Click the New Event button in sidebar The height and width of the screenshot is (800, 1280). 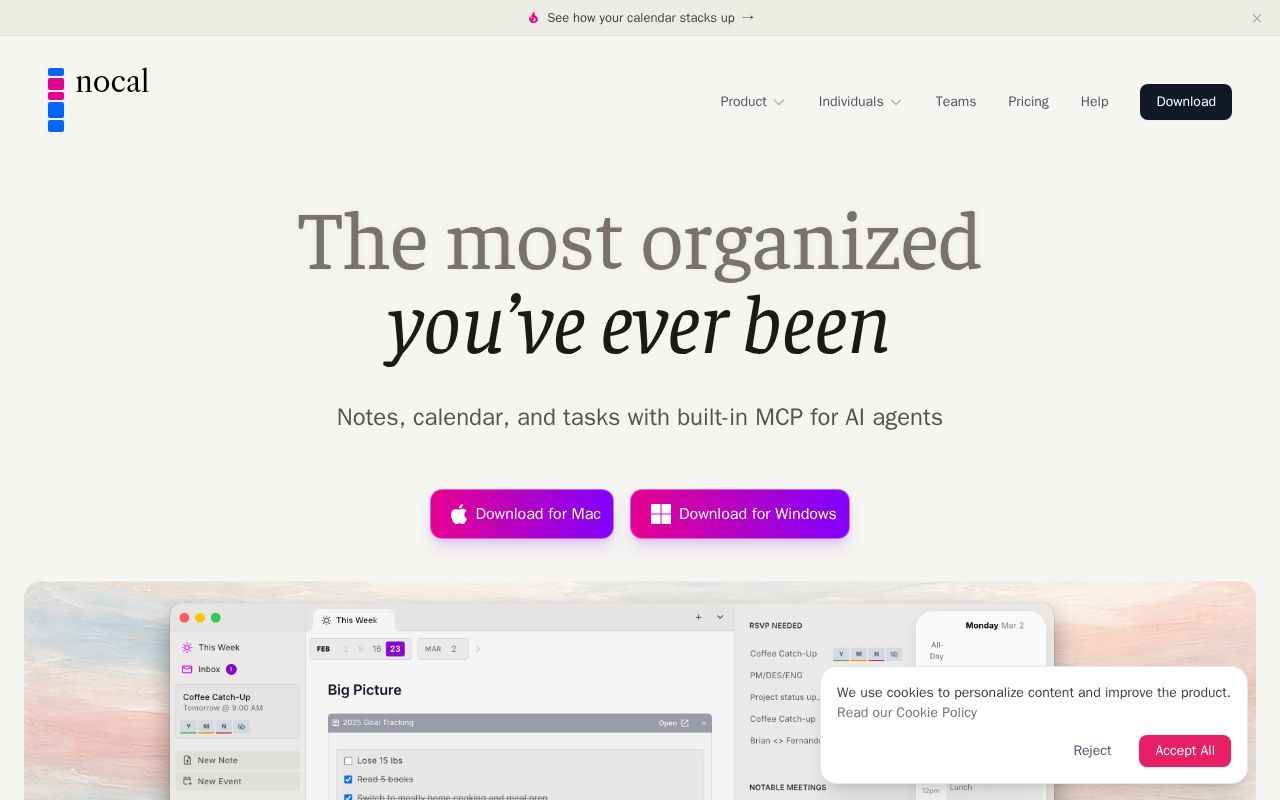click(x=238, y=781)
